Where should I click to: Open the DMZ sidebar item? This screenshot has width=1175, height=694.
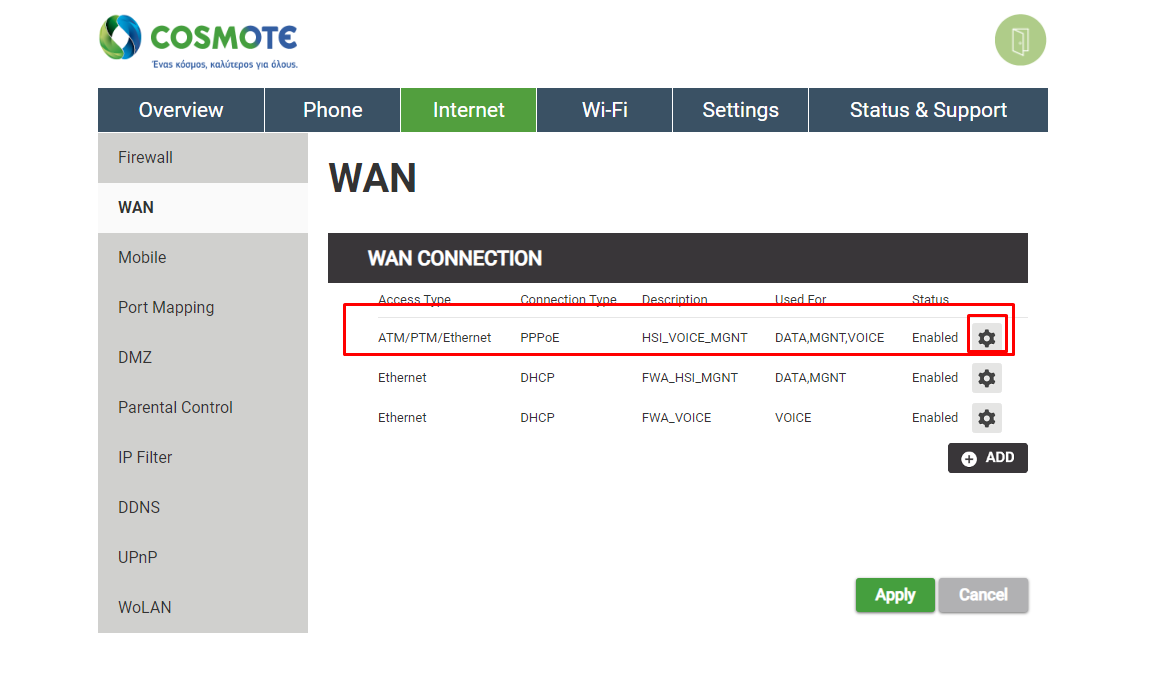click(135, 358)
